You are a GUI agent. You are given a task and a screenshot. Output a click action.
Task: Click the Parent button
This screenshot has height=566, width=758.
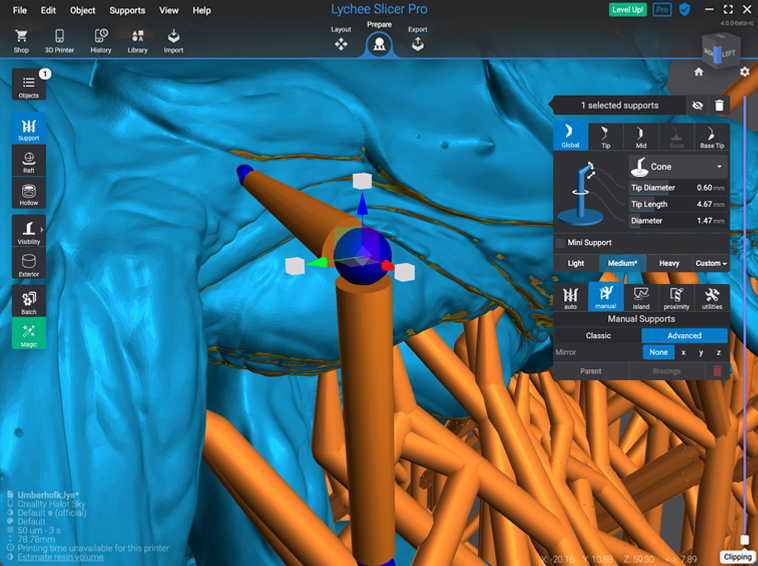591,371
